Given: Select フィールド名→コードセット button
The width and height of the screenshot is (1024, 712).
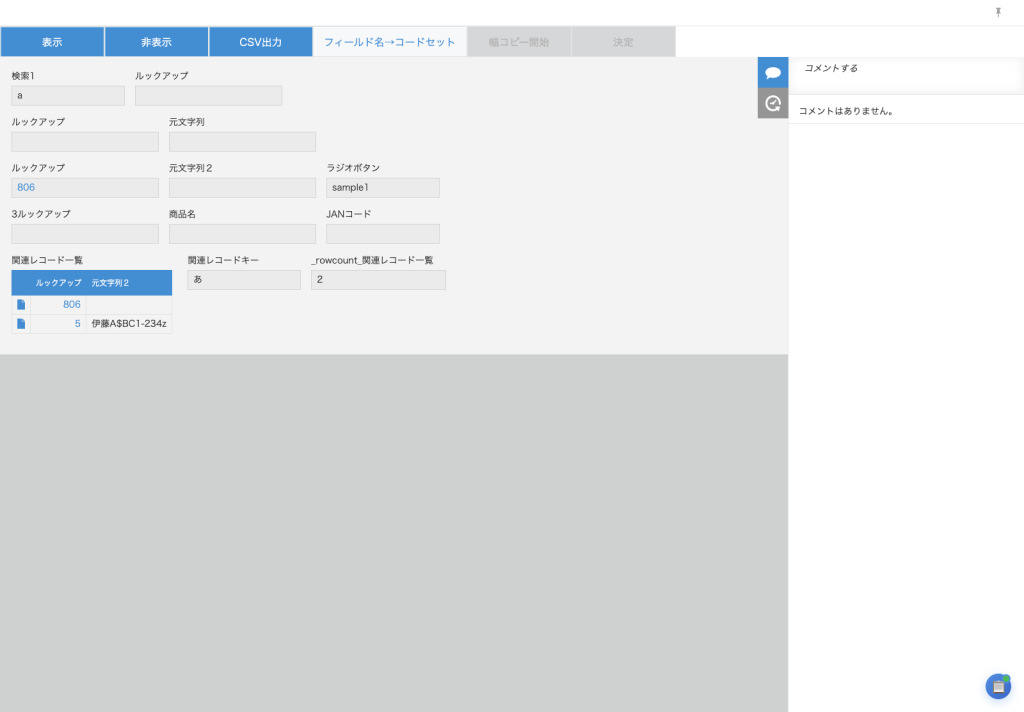Looking at the screenshot, I should (389, 42).
